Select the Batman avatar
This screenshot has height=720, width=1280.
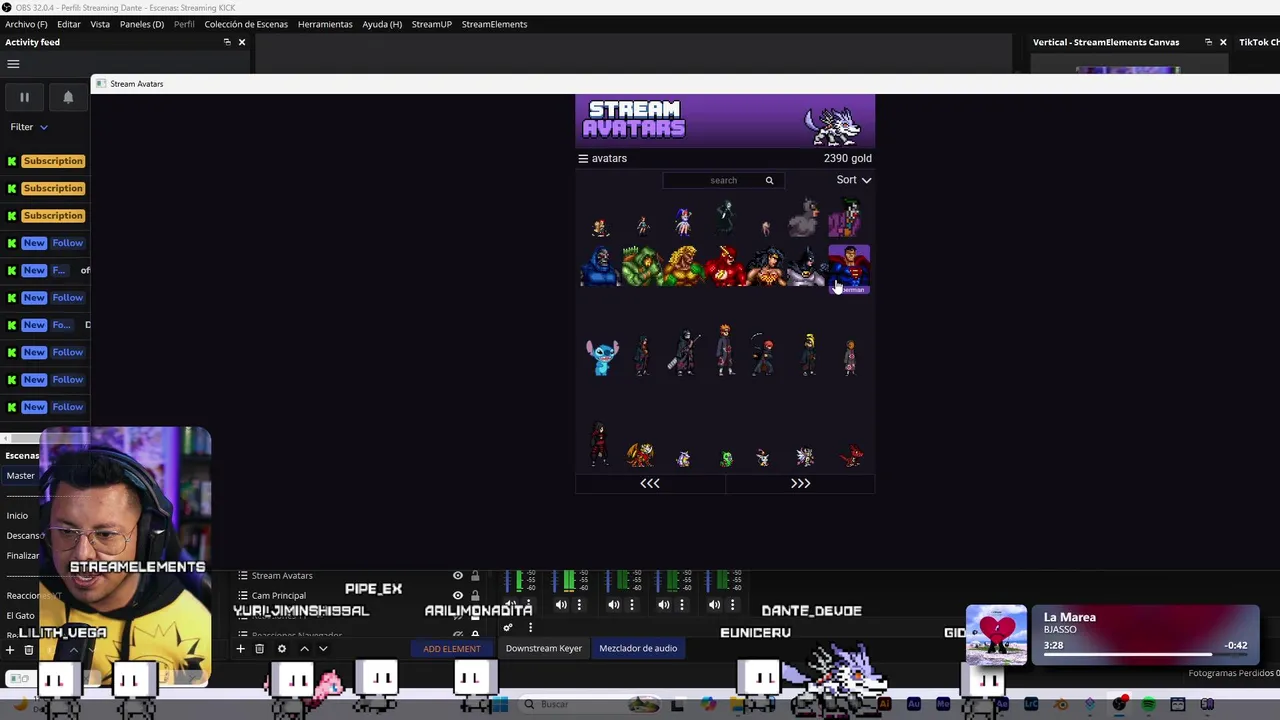[806, 268]
